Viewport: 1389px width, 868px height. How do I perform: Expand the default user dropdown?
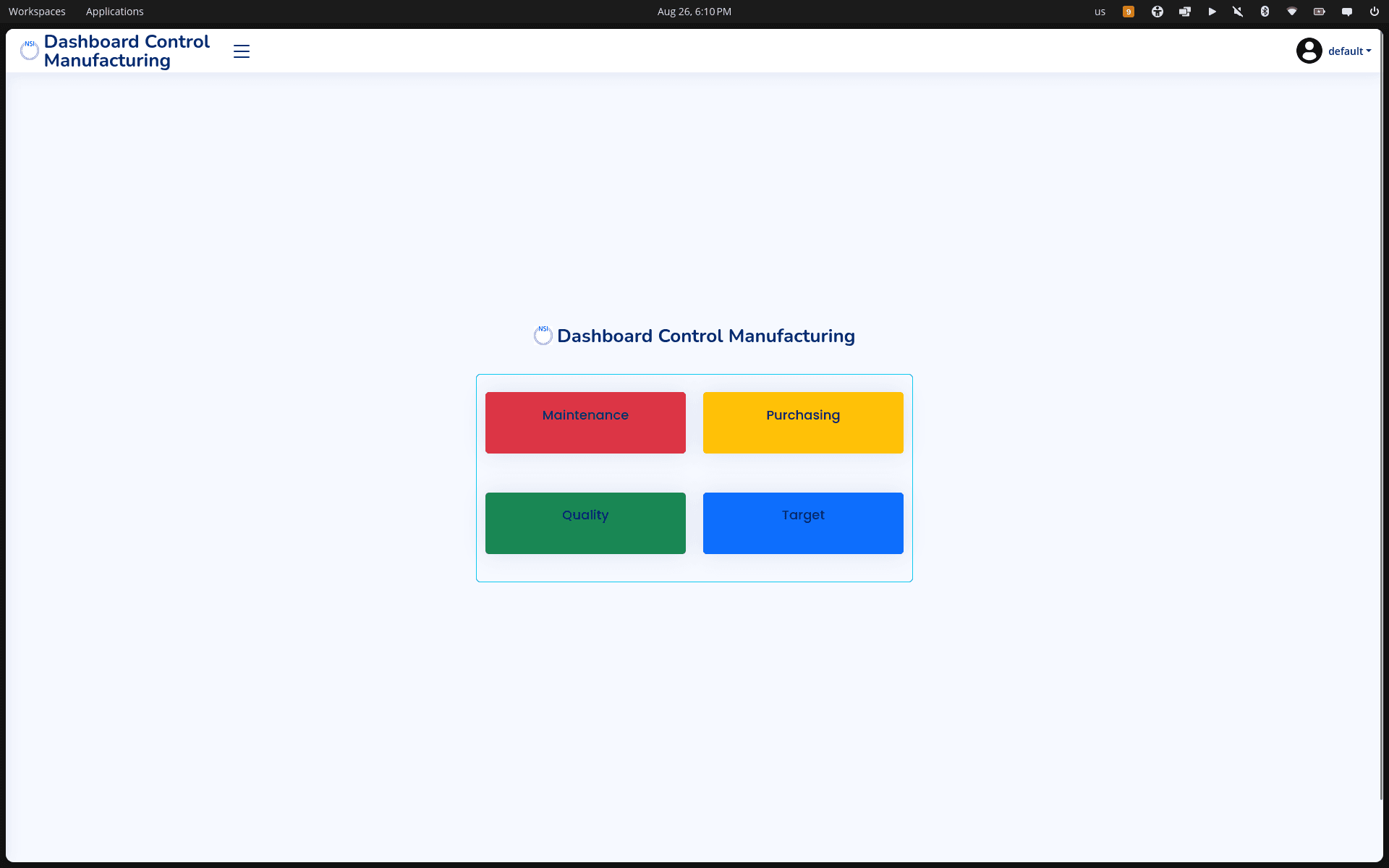pos(1349,51)
